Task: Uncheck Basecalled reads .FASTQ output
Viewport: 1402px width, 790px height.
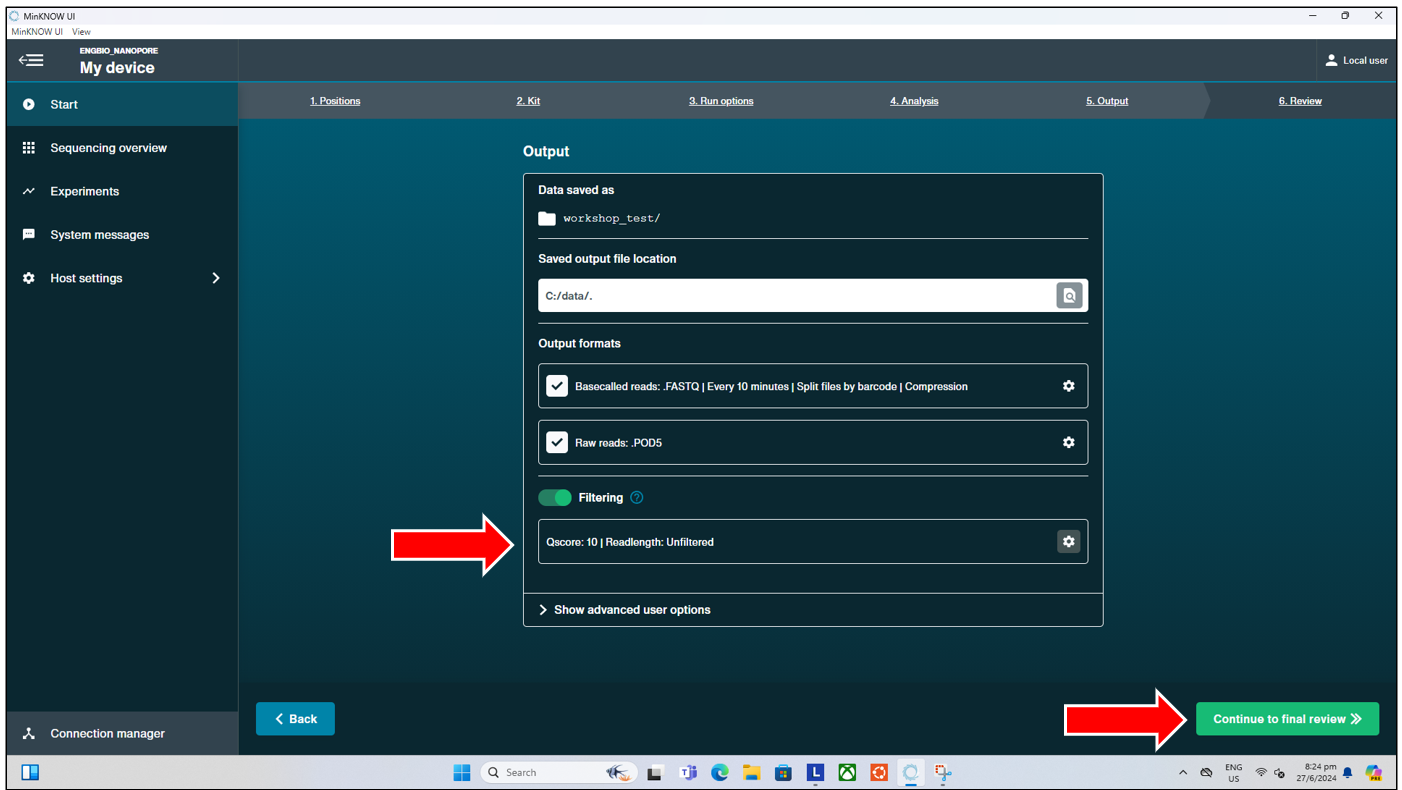Action: click(557, 386)
